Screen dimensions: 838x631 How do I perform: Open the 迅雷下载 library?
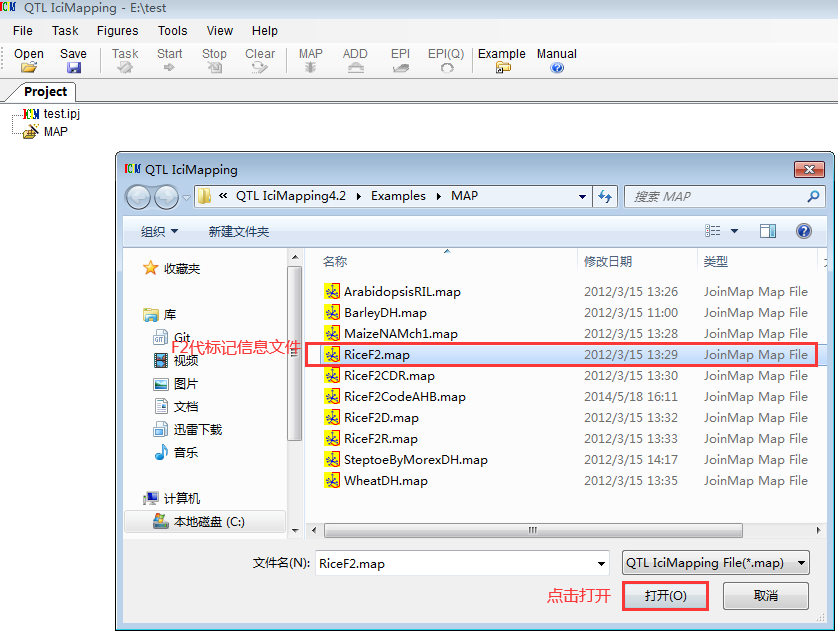[188, 430]
